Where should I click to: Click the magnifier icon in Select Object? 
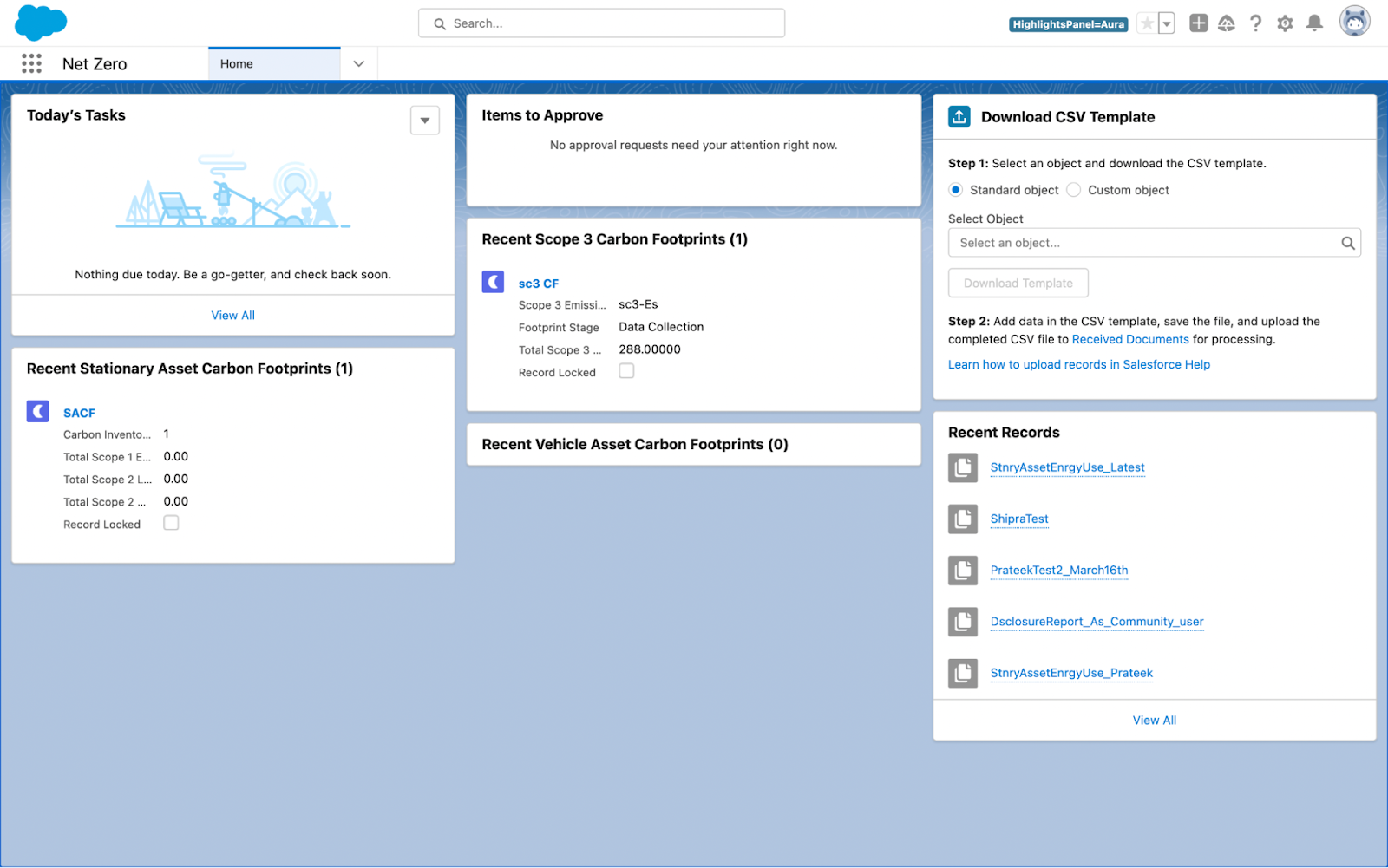pyautogui.click(x=1347, y=243)
